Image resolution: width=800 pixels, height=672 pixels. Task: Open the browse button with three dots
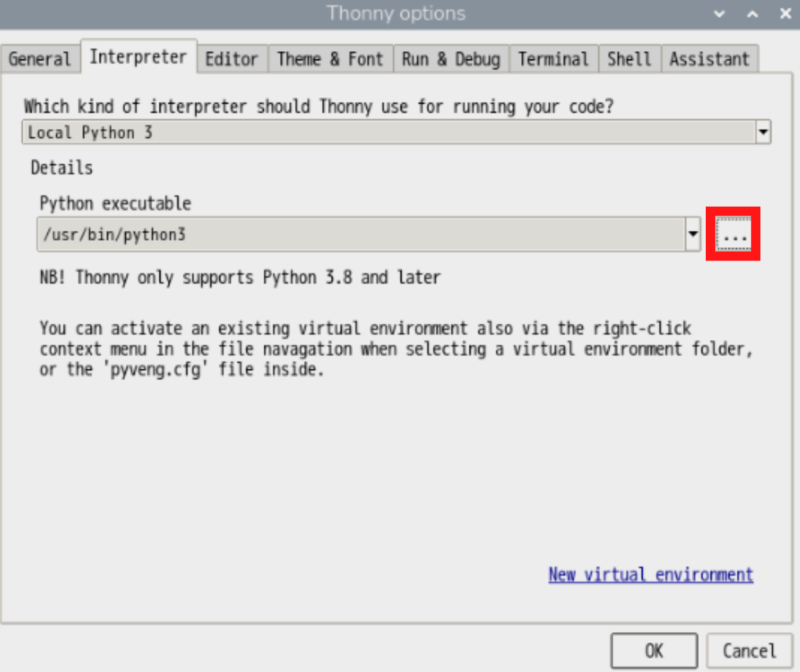tap(734, 236)
